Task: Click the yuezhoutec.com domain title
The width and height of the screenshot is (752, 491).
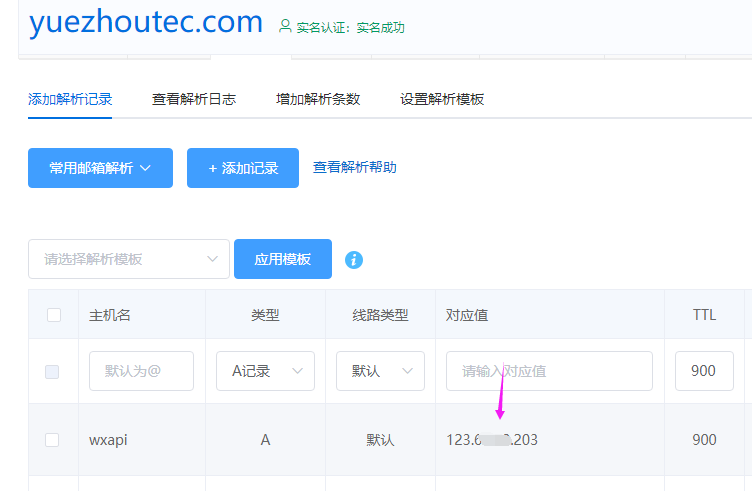Action: click(146, 22)
